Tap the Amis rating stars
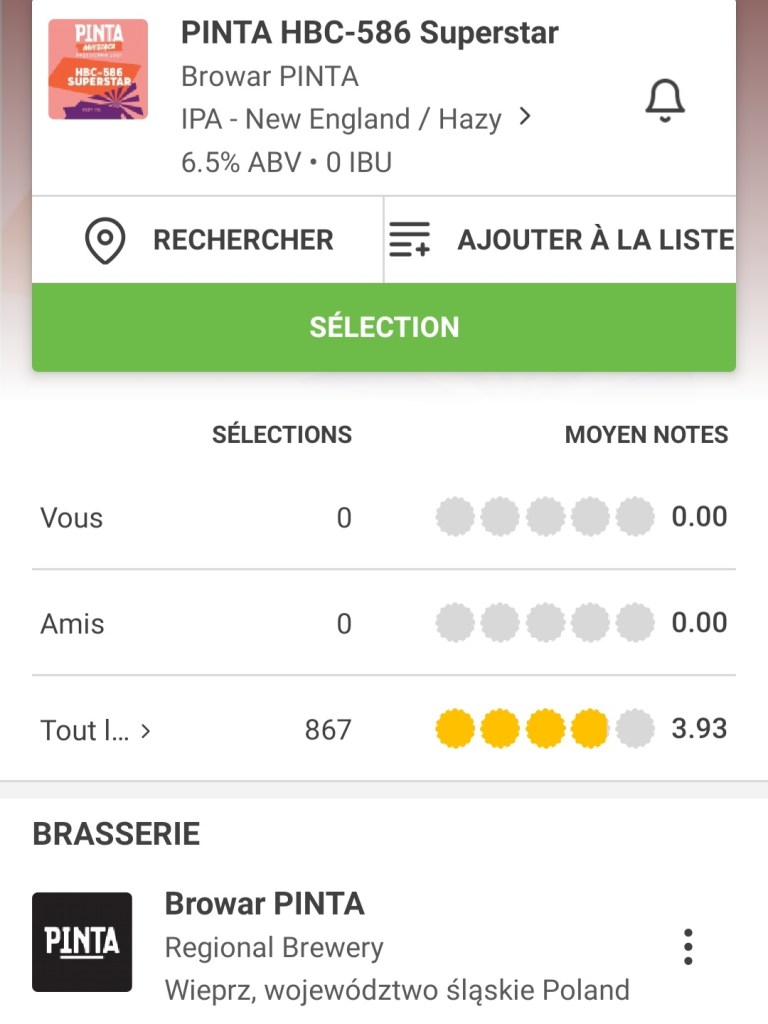 tap(544, 623)
